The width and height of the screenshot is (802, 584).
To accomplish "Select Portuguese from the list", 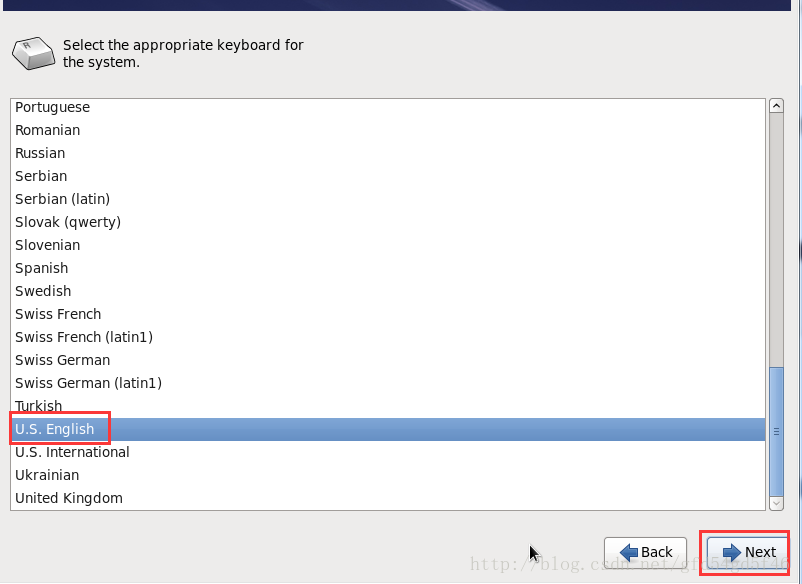I will (52, 107).
